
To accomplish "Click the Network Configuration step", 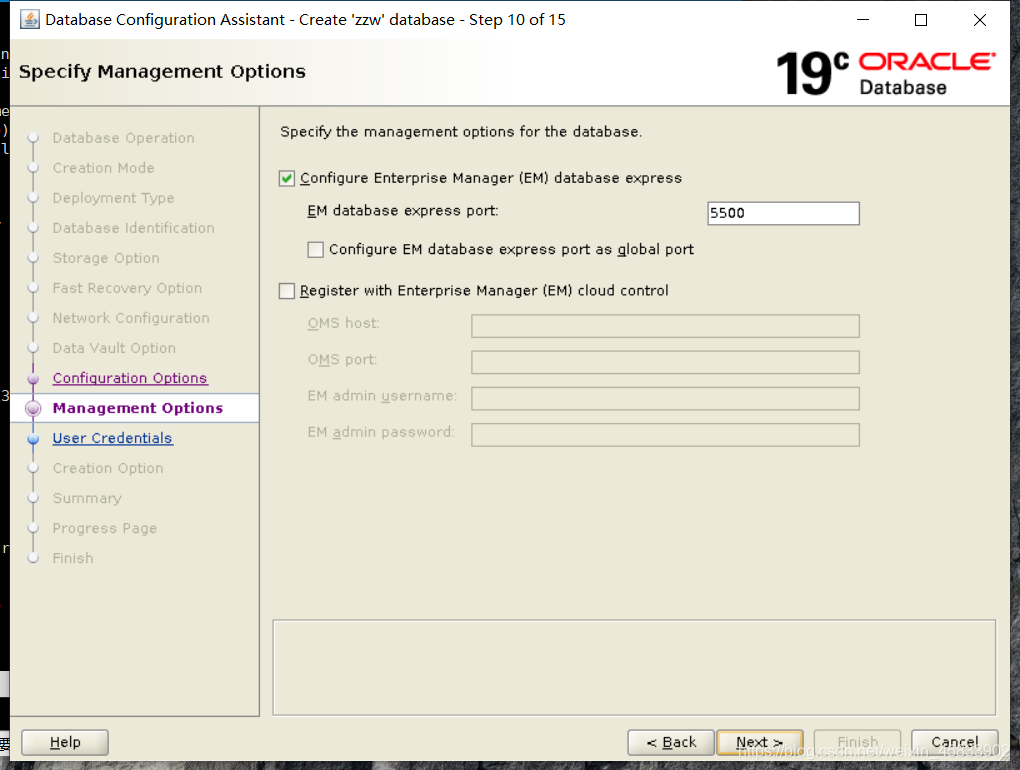I will click(x=131, y=318).
